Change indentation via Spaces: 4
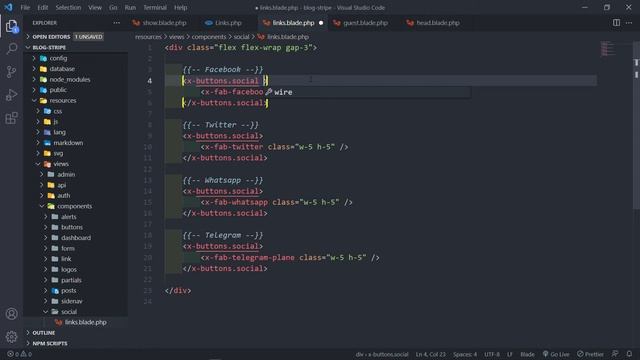Viewport: 640px width, 360px height. (x=464, y=354)
